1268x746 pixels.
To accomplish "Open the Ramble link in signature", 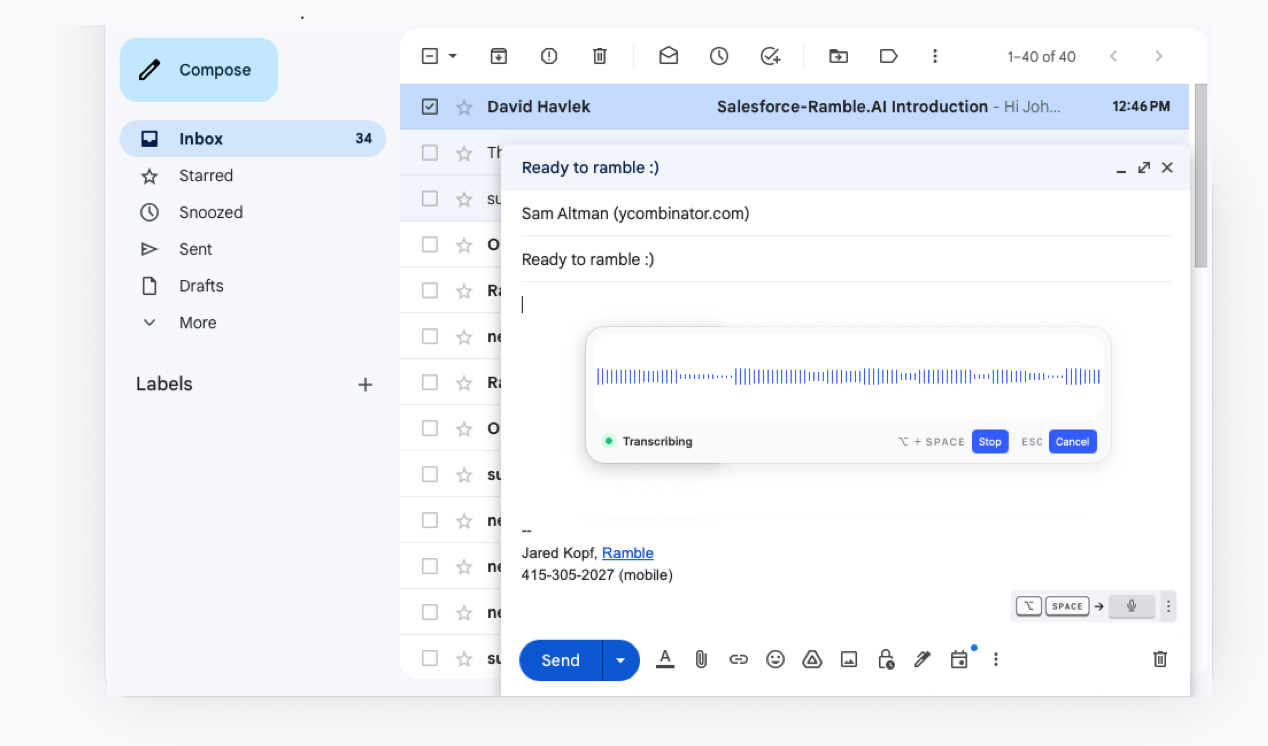I will coord(627,553).
